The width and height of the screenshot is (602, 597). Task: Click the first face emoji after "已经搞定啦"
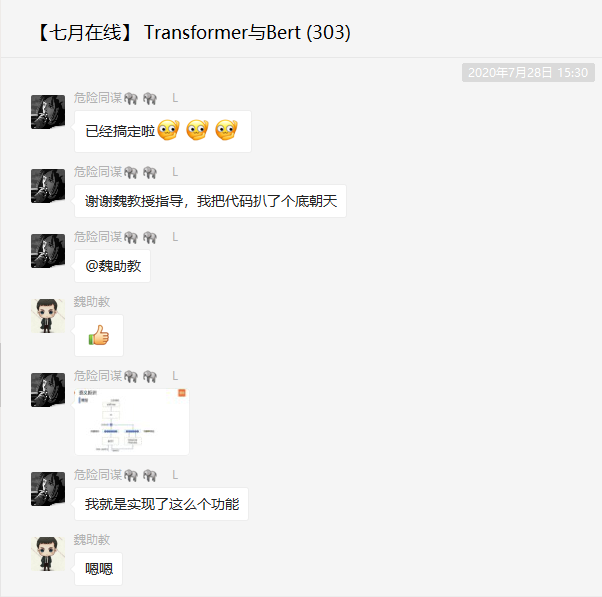coord(169,130)
